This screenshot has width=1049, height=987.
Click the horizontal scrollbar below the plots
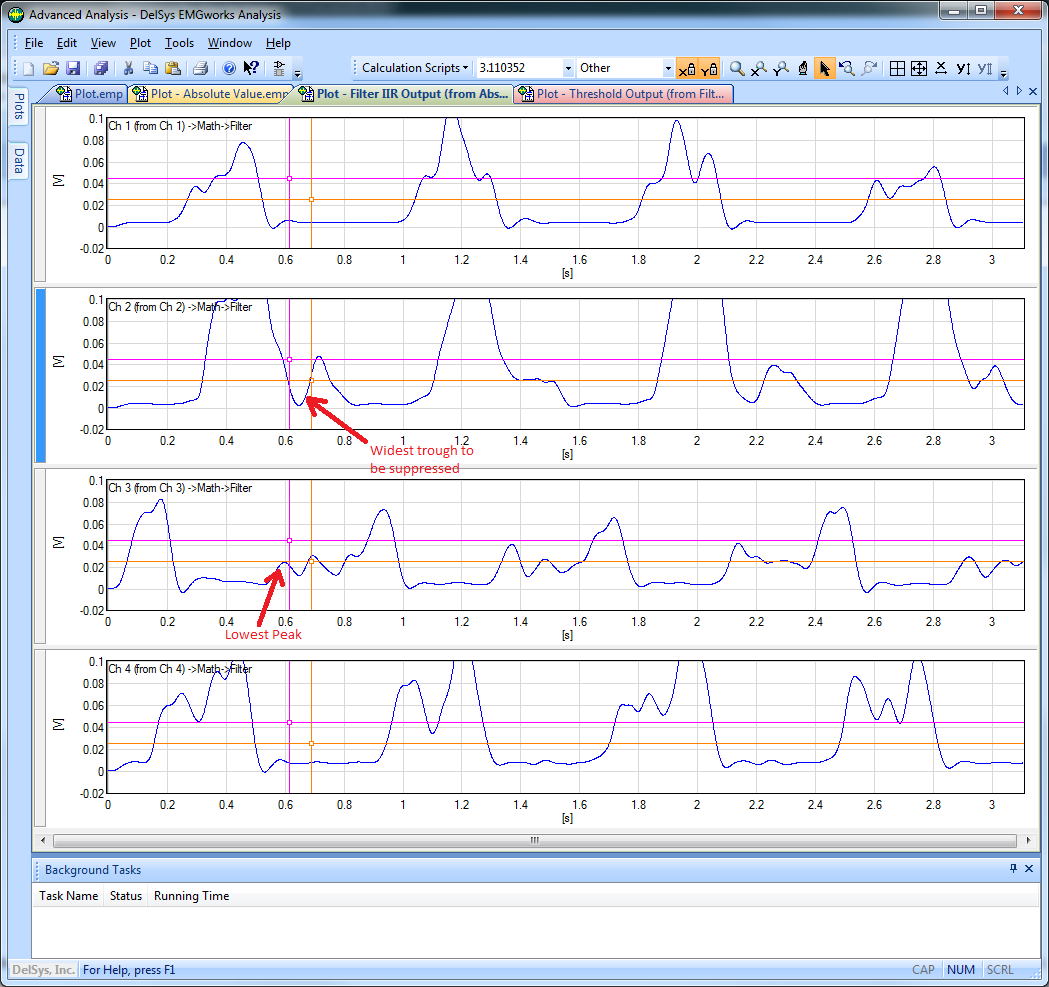(534, 841)
